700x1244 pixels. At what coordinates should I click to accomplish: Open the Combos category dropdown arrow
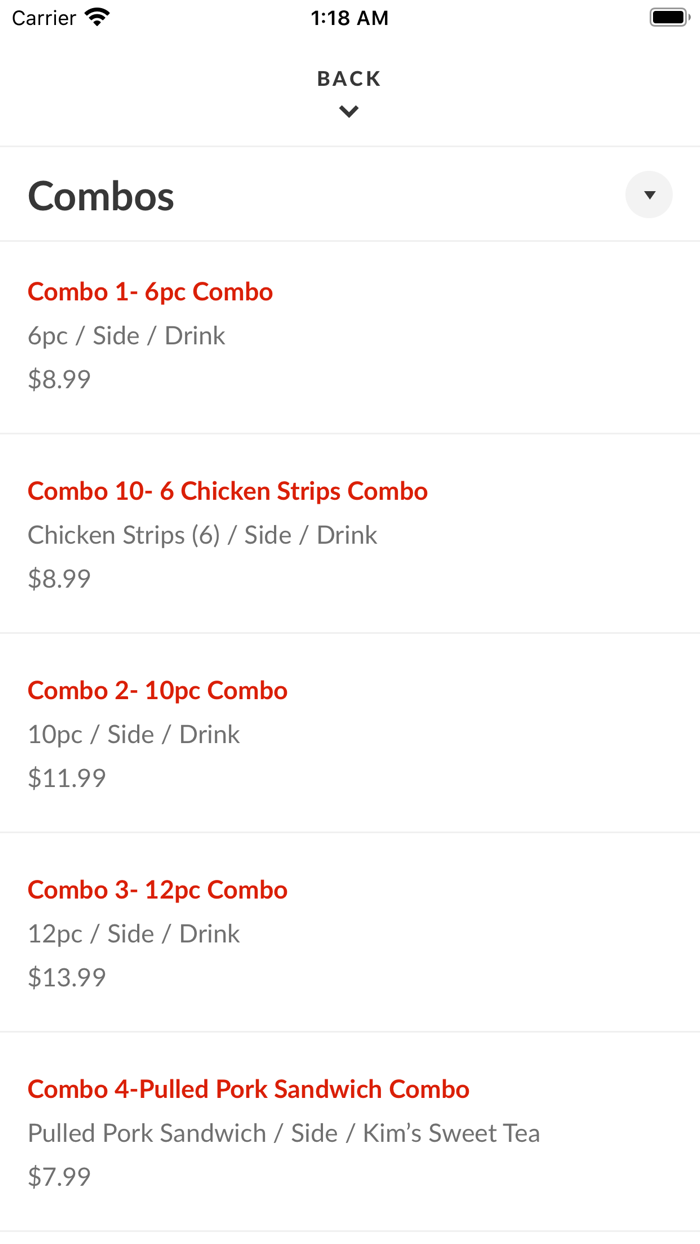pyautogui.click(x=649, y=195)
